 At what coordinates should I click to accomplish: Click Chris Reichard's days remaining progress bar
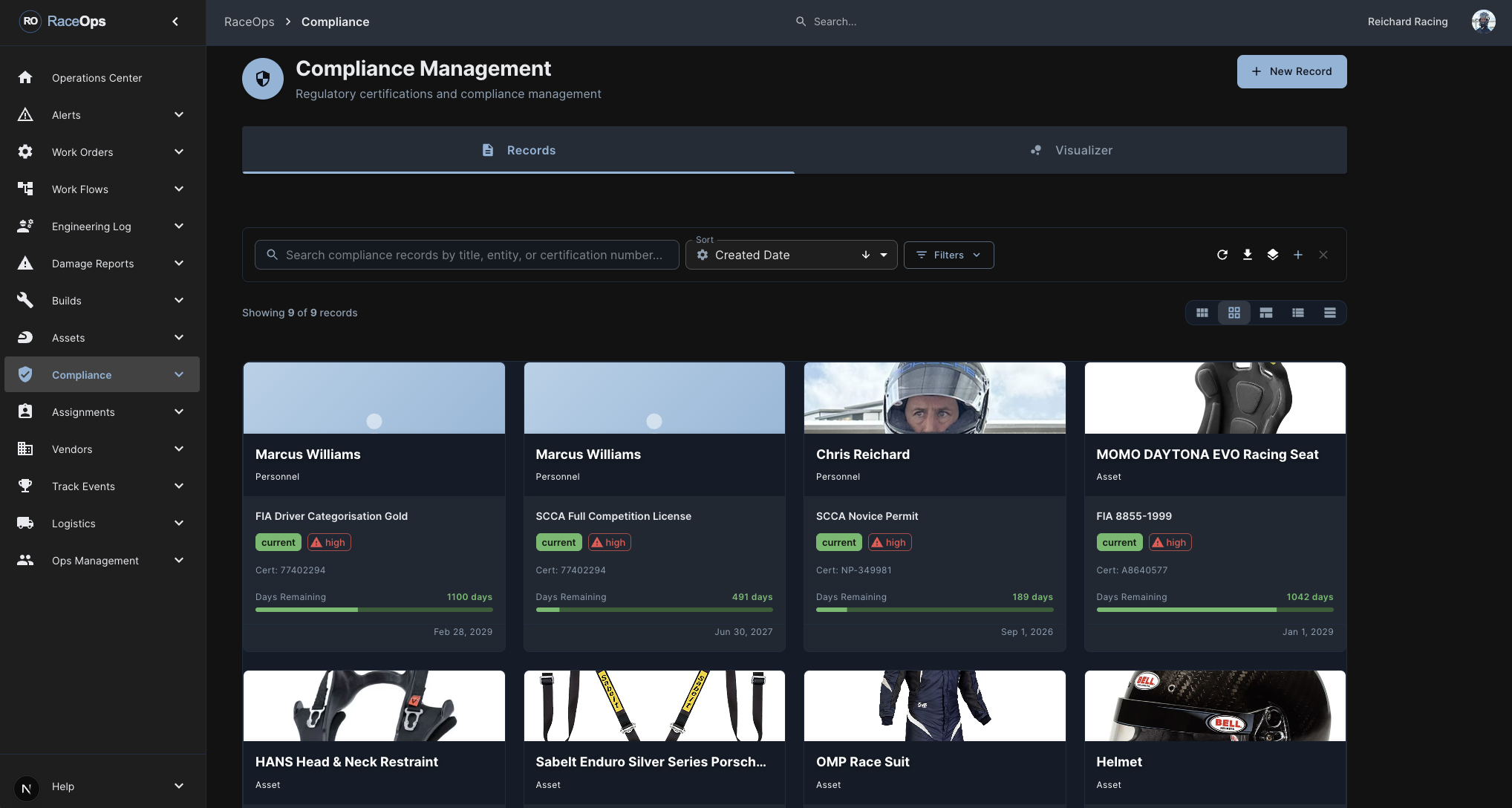pos(934,609)
